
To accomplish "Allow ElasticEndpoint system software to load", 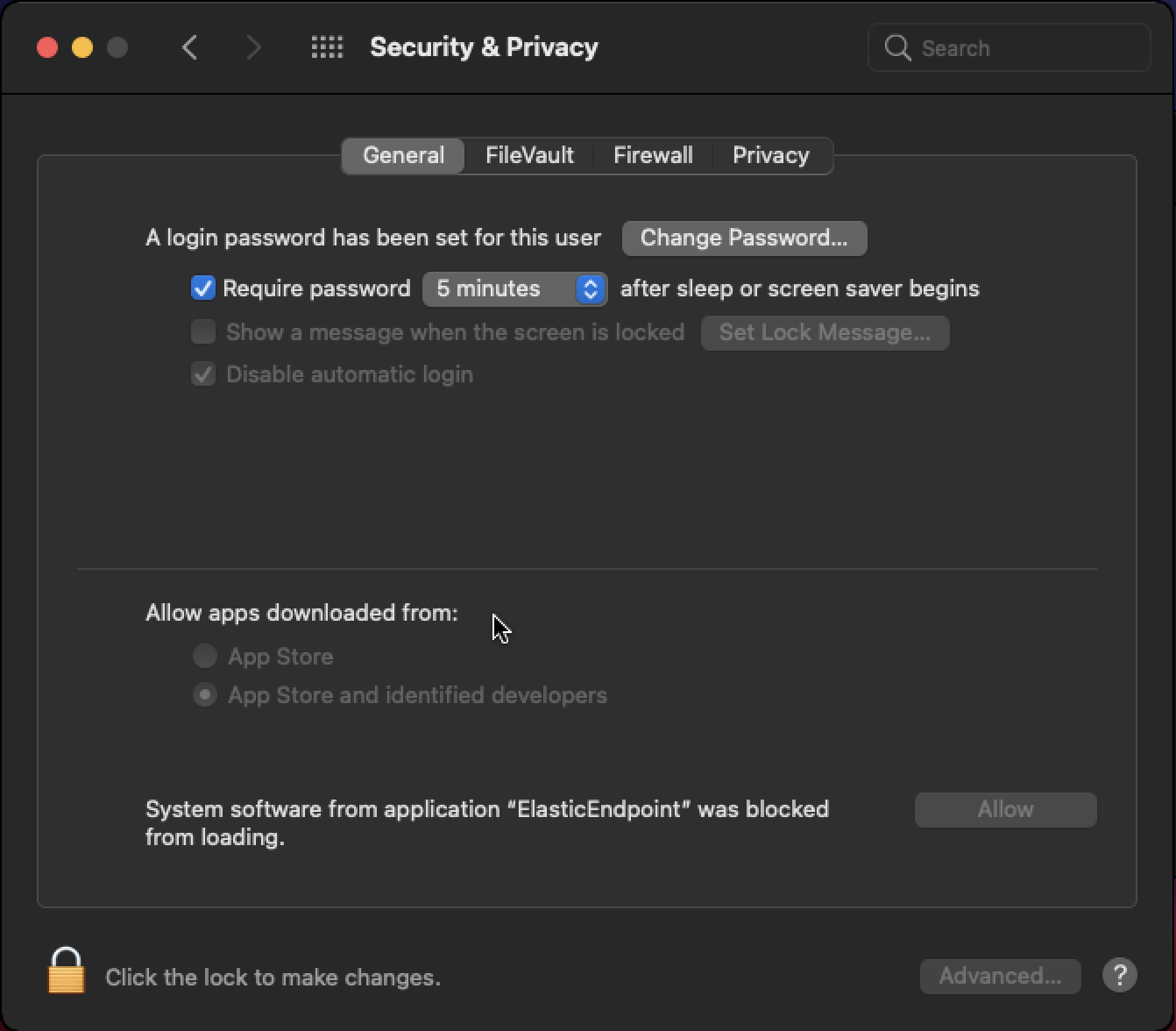I will pyautogui.click(x=1004, y=808).
